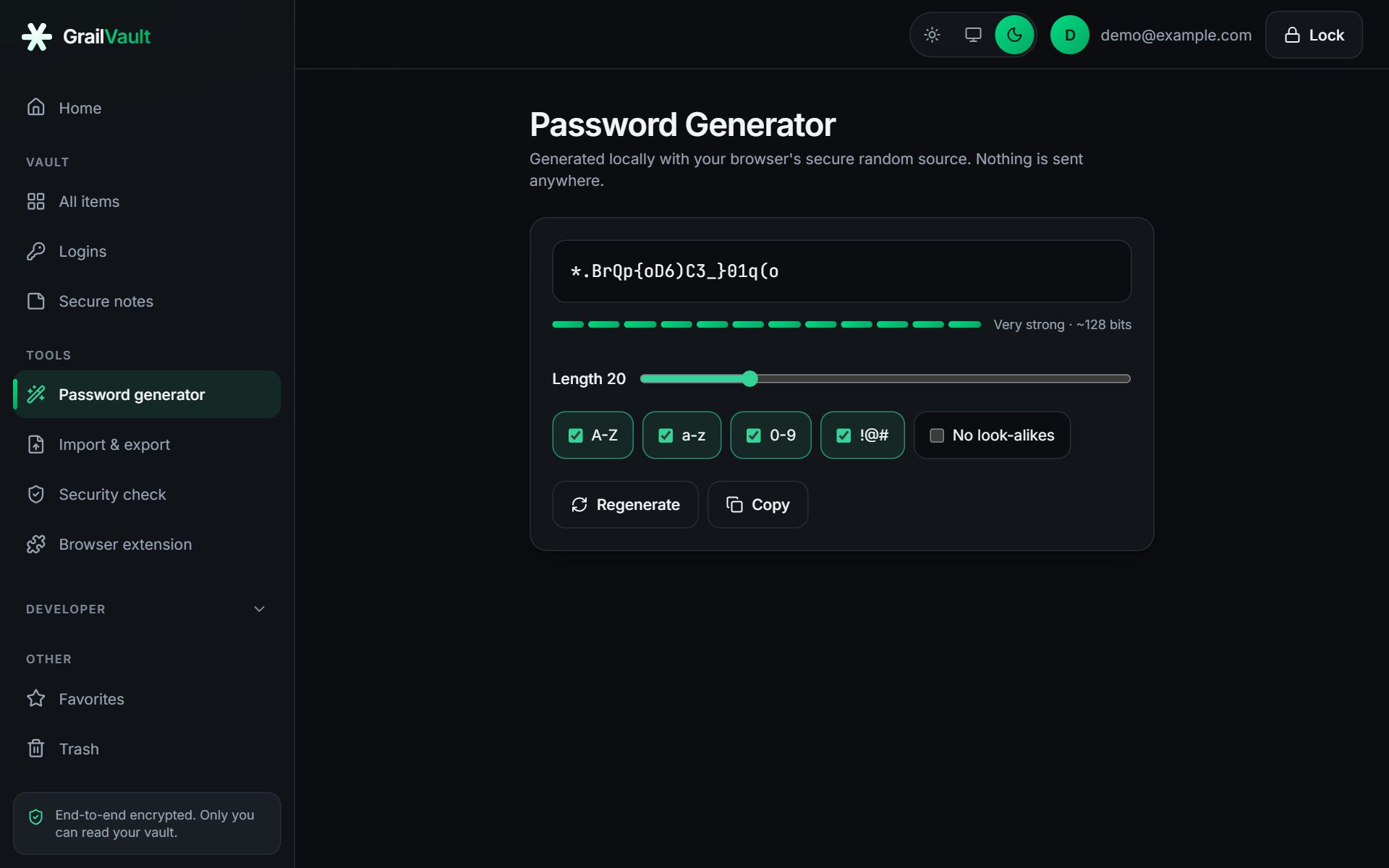This screenshot has height=868, width=1389.
Task: Uncheck the 0-9 digits checkbox
Action: tap(754, 435)
